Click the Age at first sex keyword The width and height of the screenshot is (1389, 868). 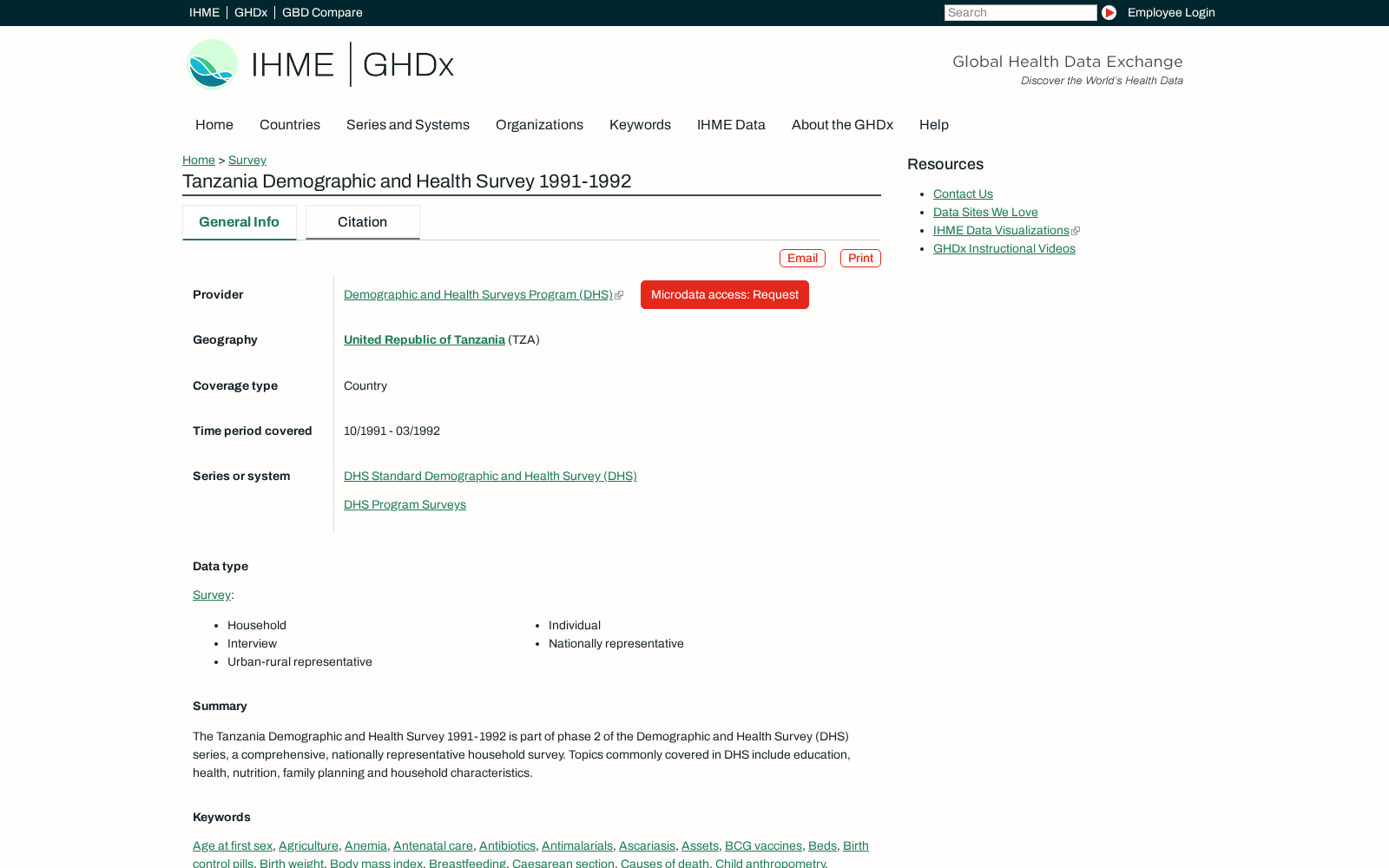click(233, 845)
